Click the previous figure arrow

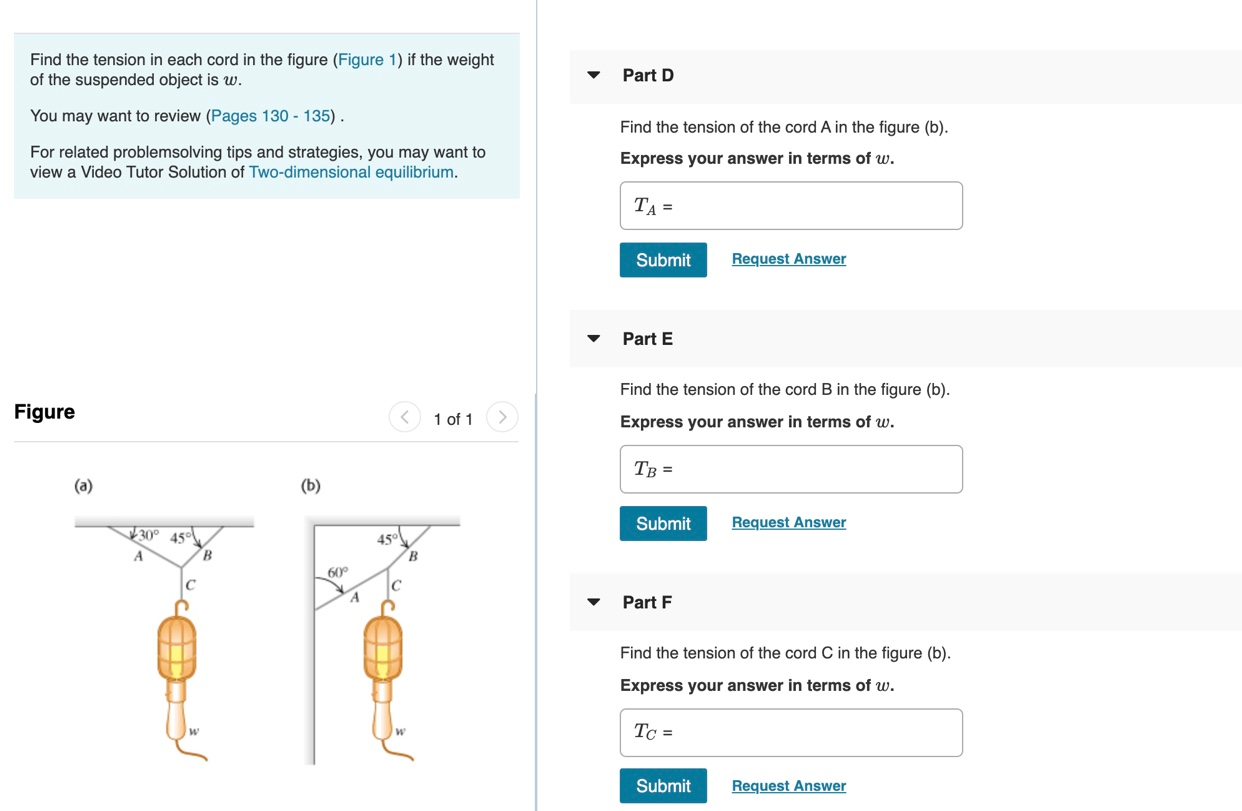(x=404, y=417)
